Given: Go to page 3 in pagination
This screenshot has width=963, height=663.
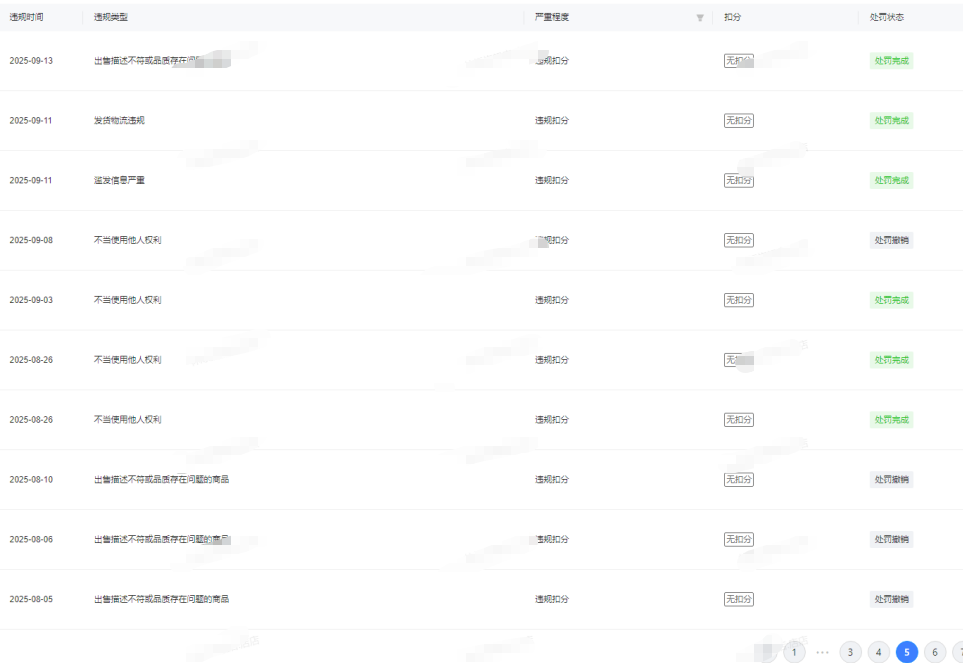Looking at the screenshot, I should pos(850,652).
